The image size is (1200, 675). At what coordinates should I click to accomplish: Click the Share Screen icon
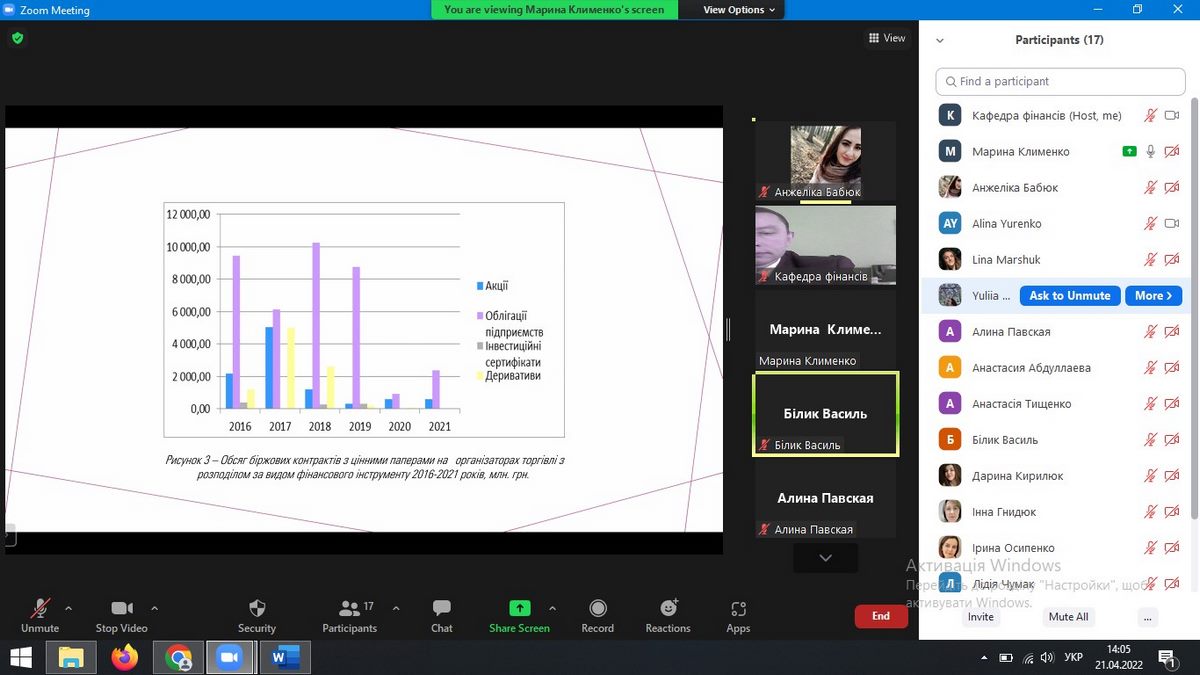click(519, 609)
